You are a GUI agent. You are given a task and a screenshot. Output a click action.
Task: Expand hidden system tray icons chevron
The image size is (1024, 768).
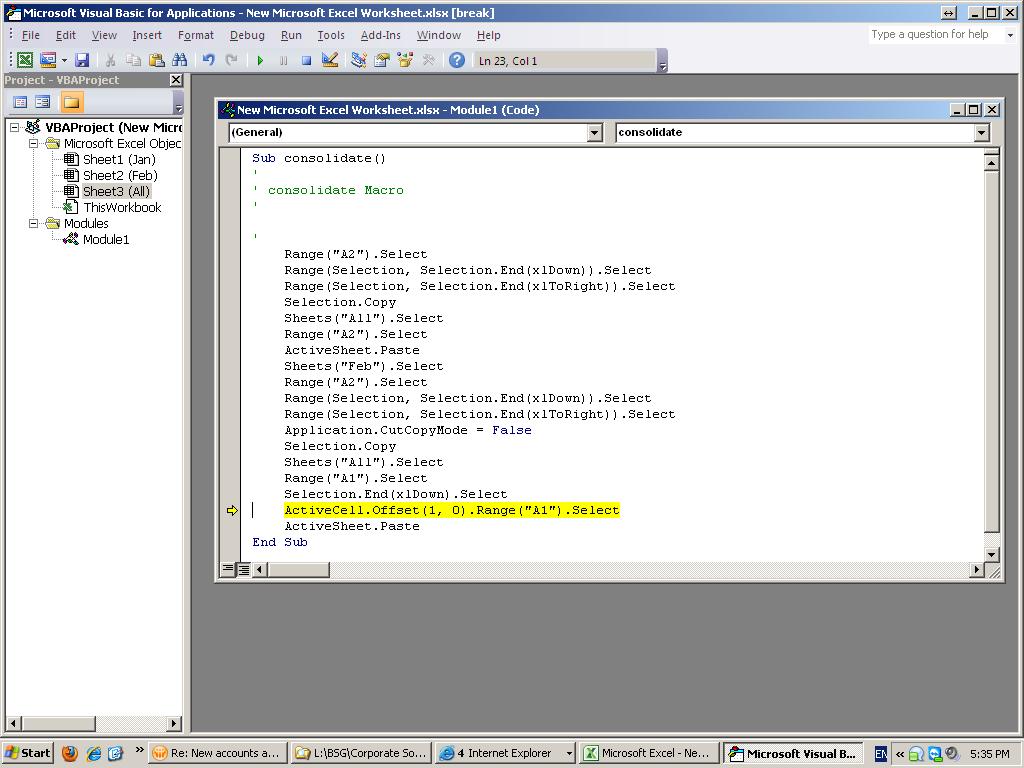899,754
